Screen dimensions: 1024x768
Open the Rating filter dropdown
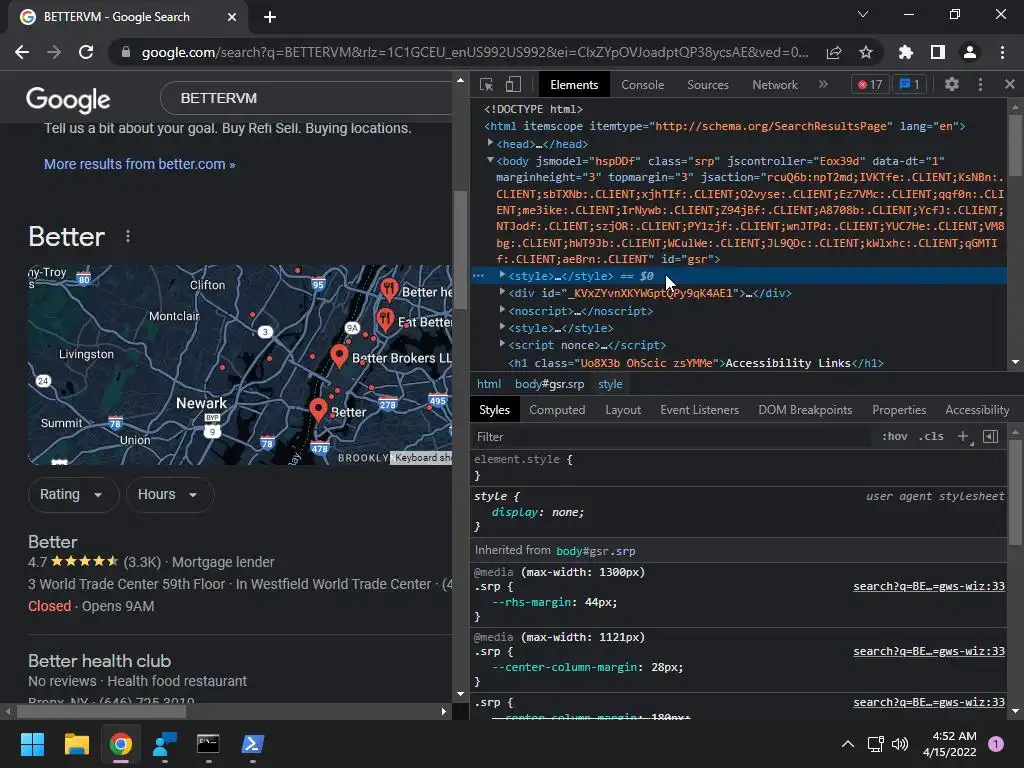tap(72, 494)
